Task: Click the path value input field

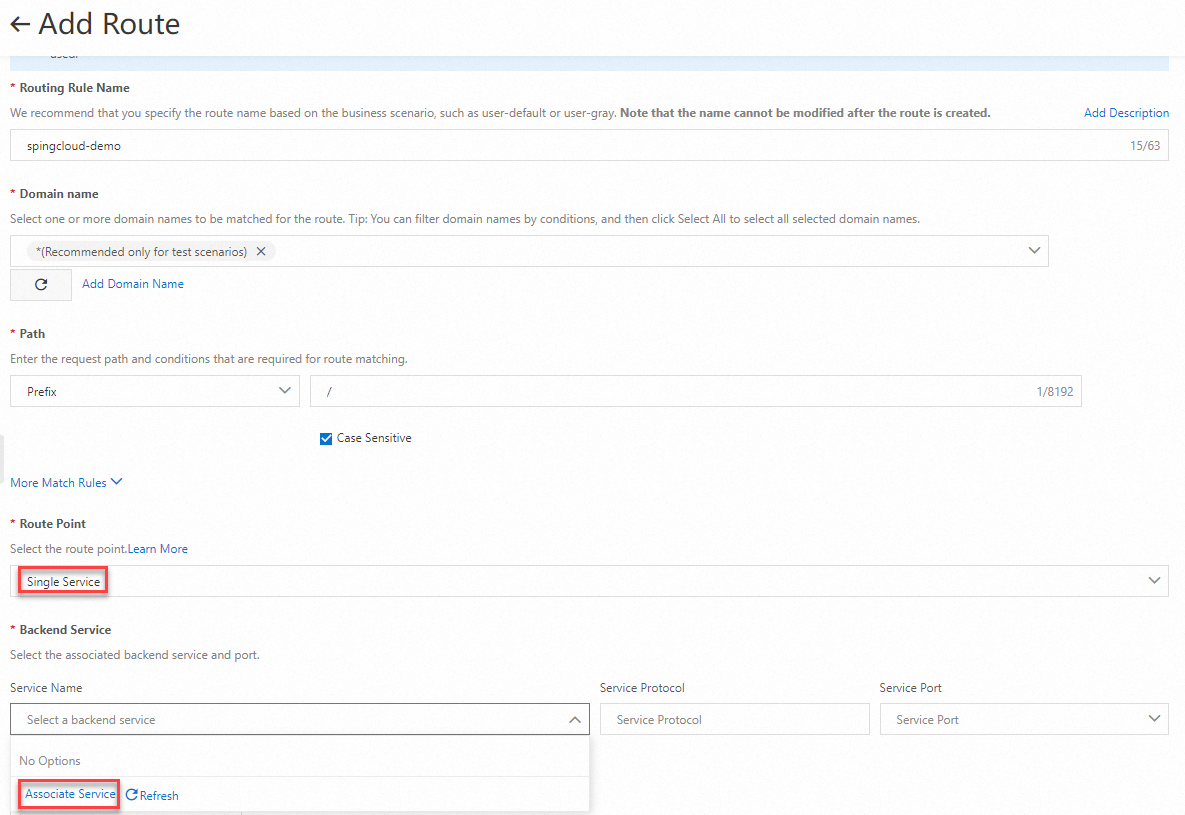Action: point(695,391)
